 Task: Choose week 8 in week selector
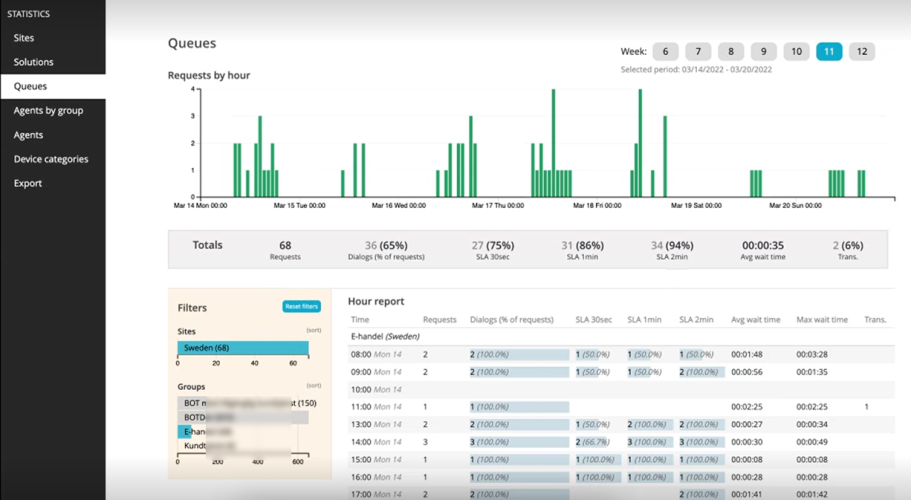[x=731, y=52]
